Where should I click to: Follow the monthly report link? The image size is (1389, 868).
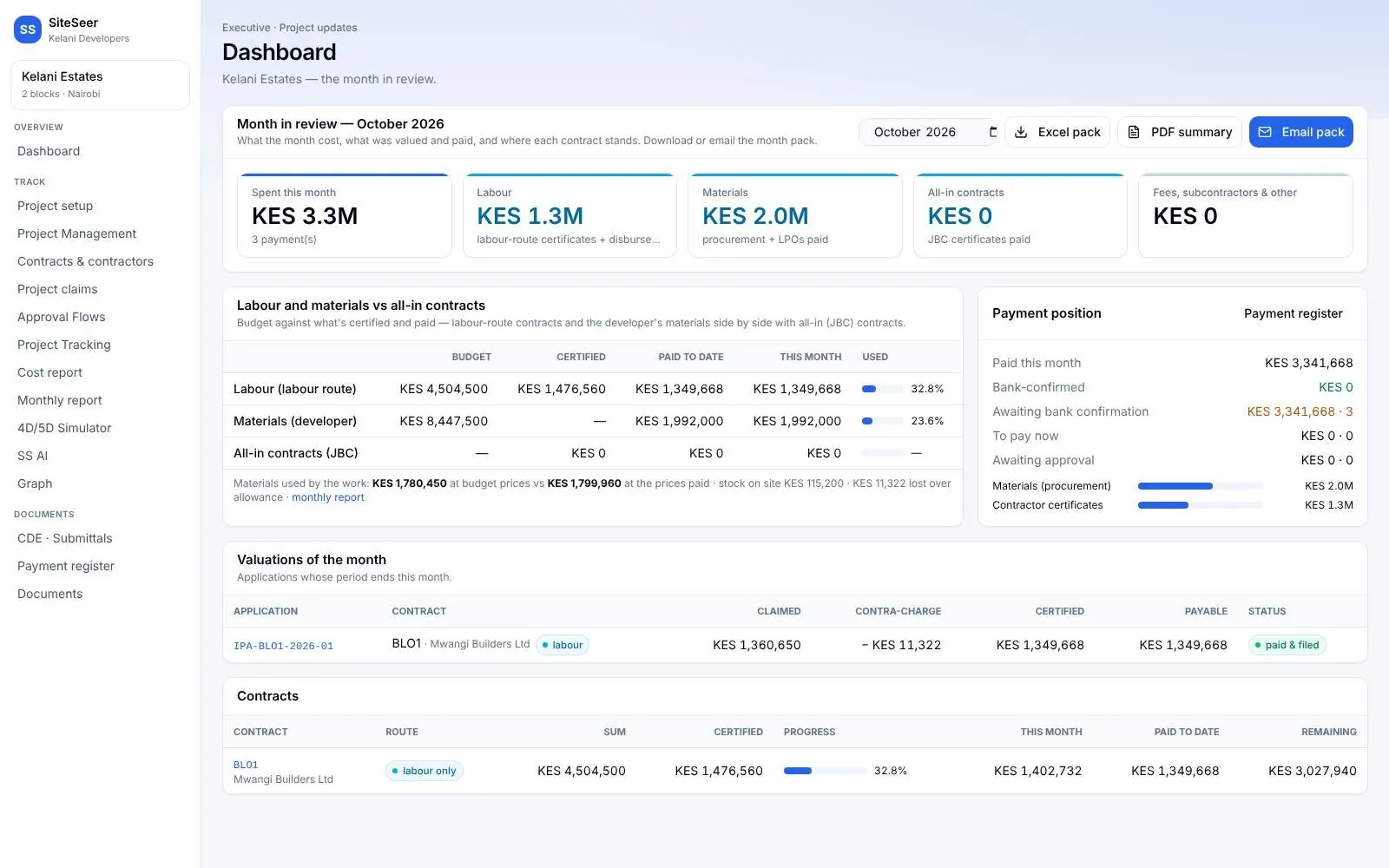[x=327, y=497]
